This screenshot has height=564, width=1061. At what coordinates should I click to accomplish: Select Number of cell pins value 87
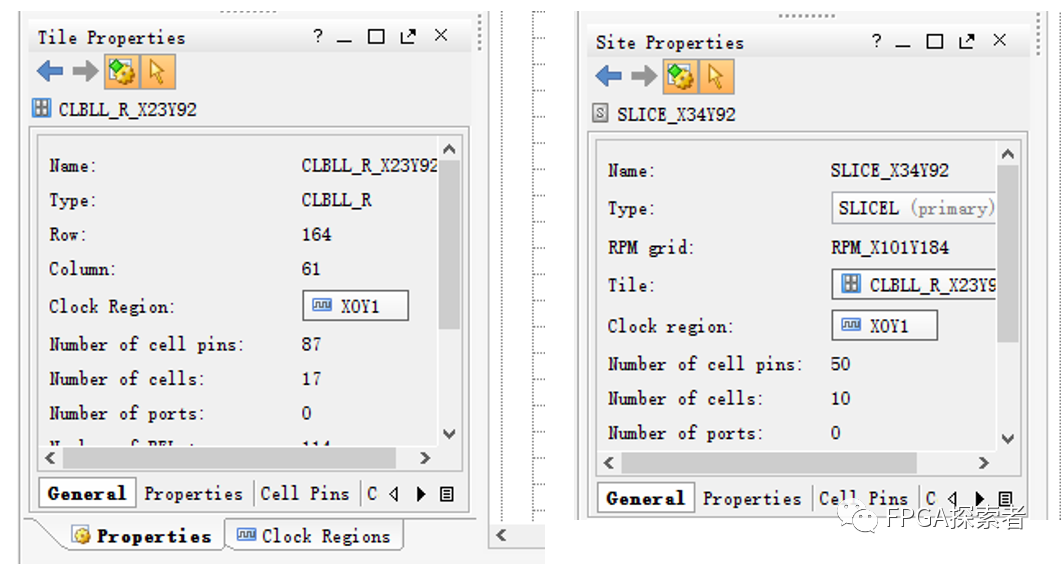(311, 344)
